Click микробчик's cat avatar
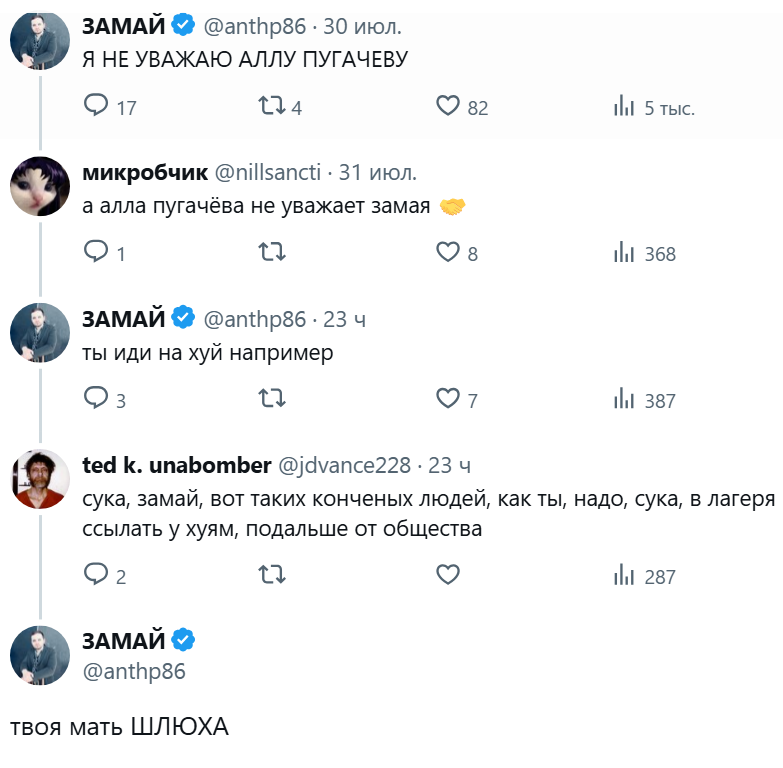Image resolution: width=783 pixels, height=768 pixels. tap(39, 186)
